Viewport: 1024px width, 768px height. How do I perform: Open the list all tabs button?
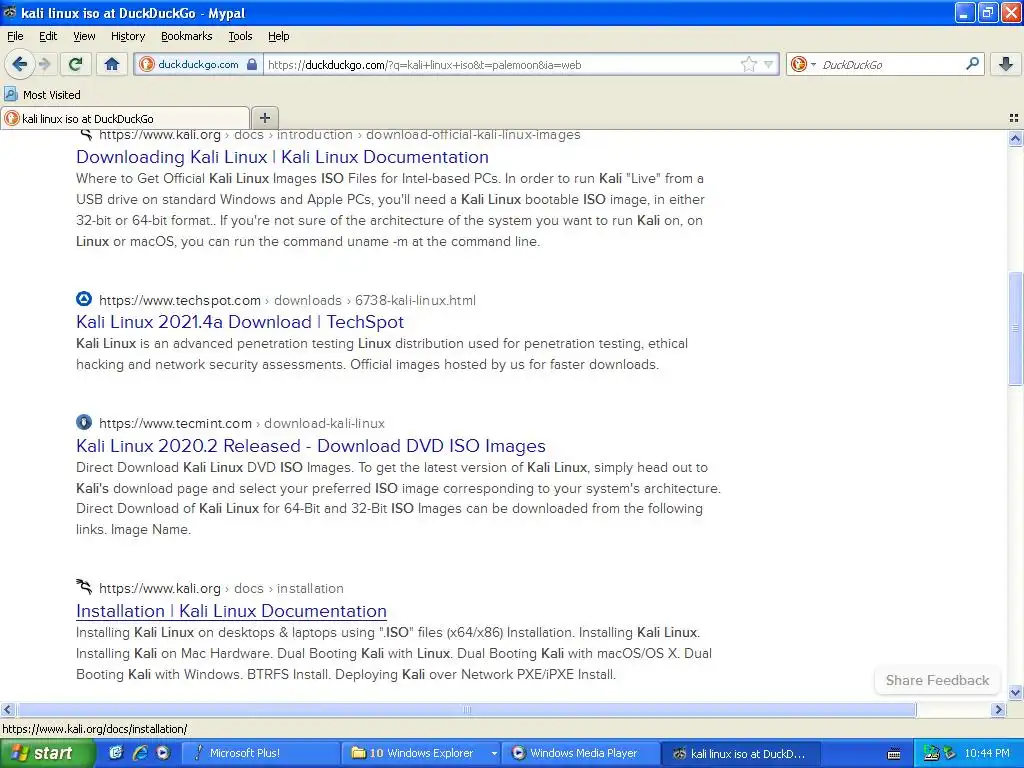click(x=1014, y=118)
